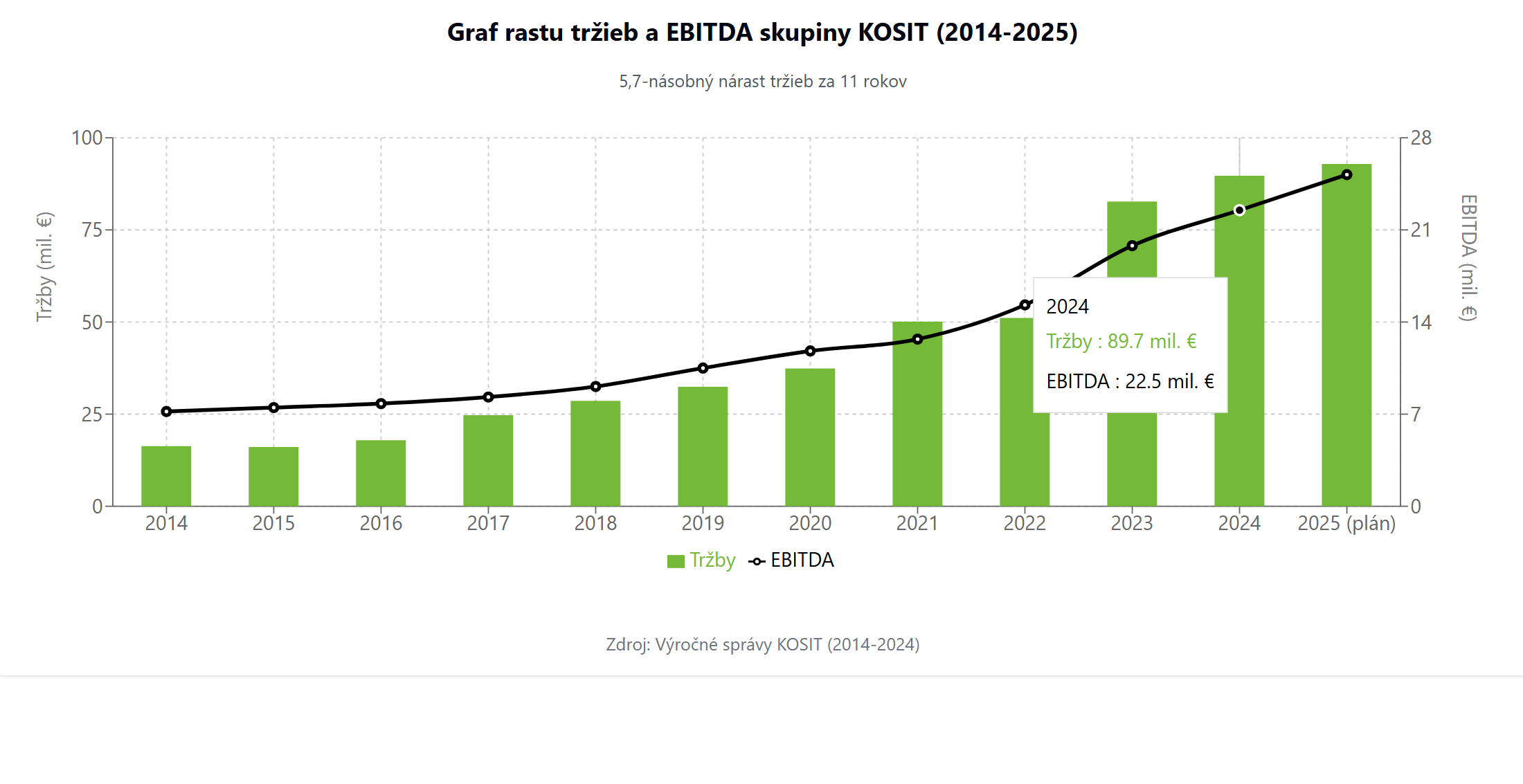Click the x-axis label '2025 (plán)'
Screen dimensions: 1523x784
pos(1346,524)
